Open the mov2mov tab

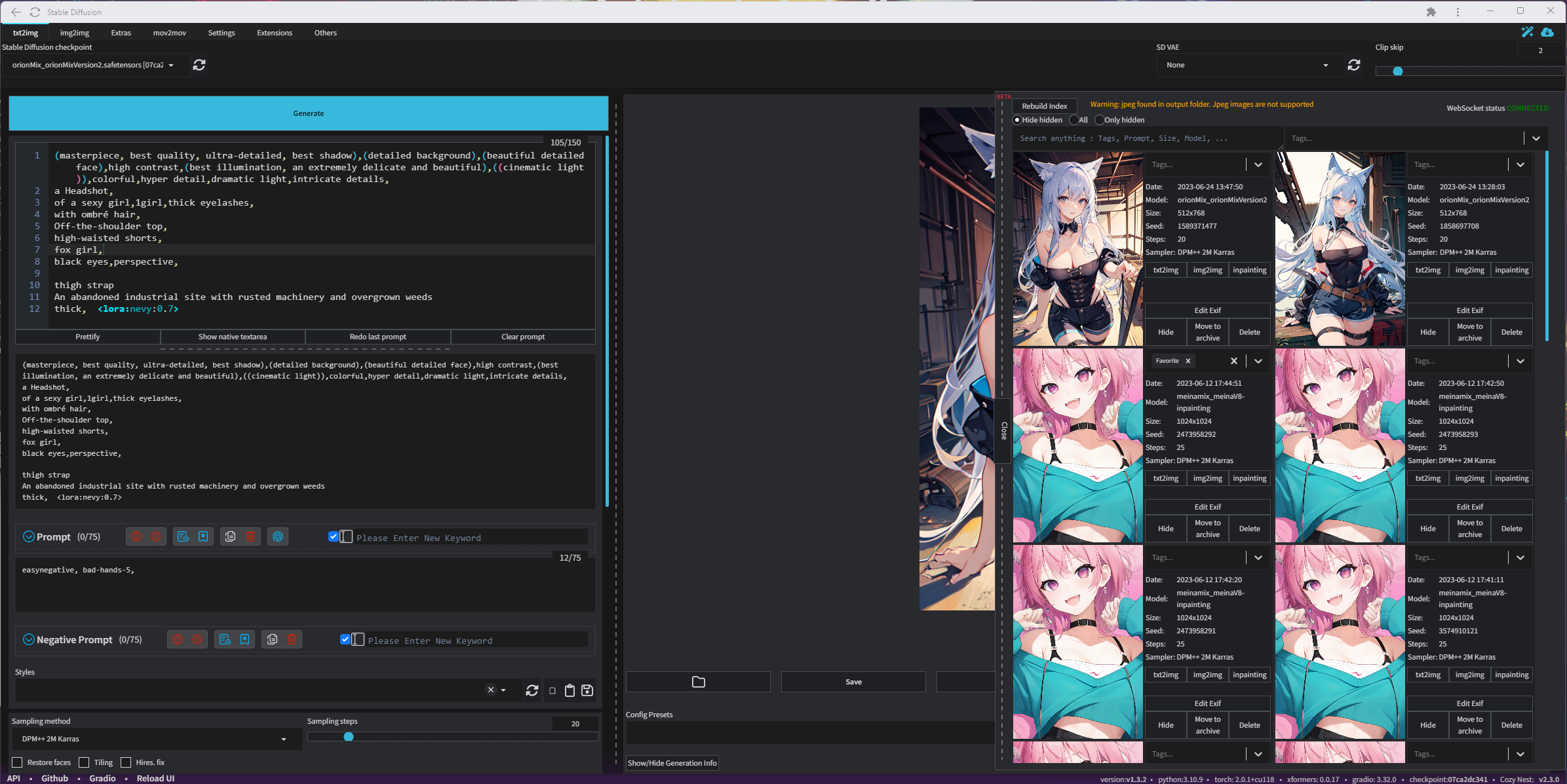169,33
